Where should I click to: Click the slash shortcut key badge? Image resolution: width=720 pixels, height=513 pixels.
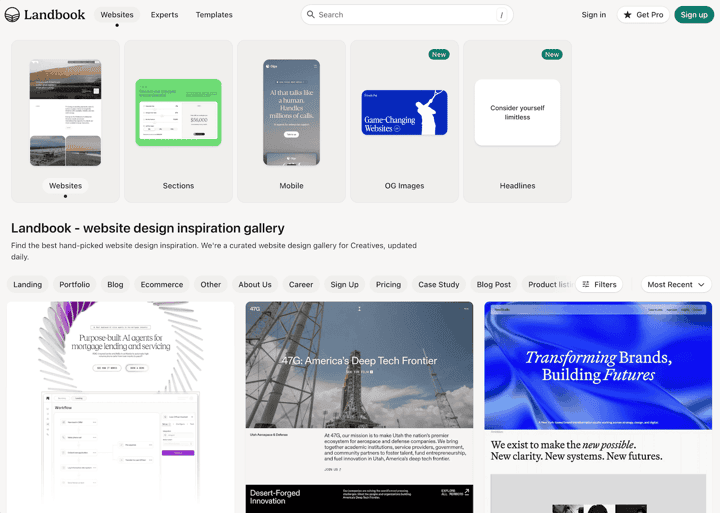(x=501, y=15)
